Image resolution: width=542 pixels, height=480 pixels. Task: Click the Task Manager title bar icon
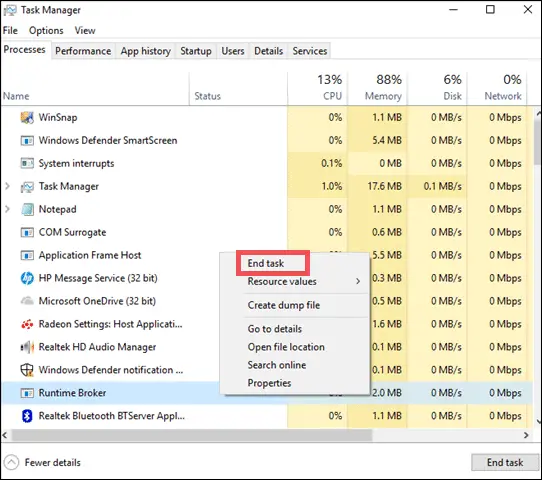coord(10,10)
